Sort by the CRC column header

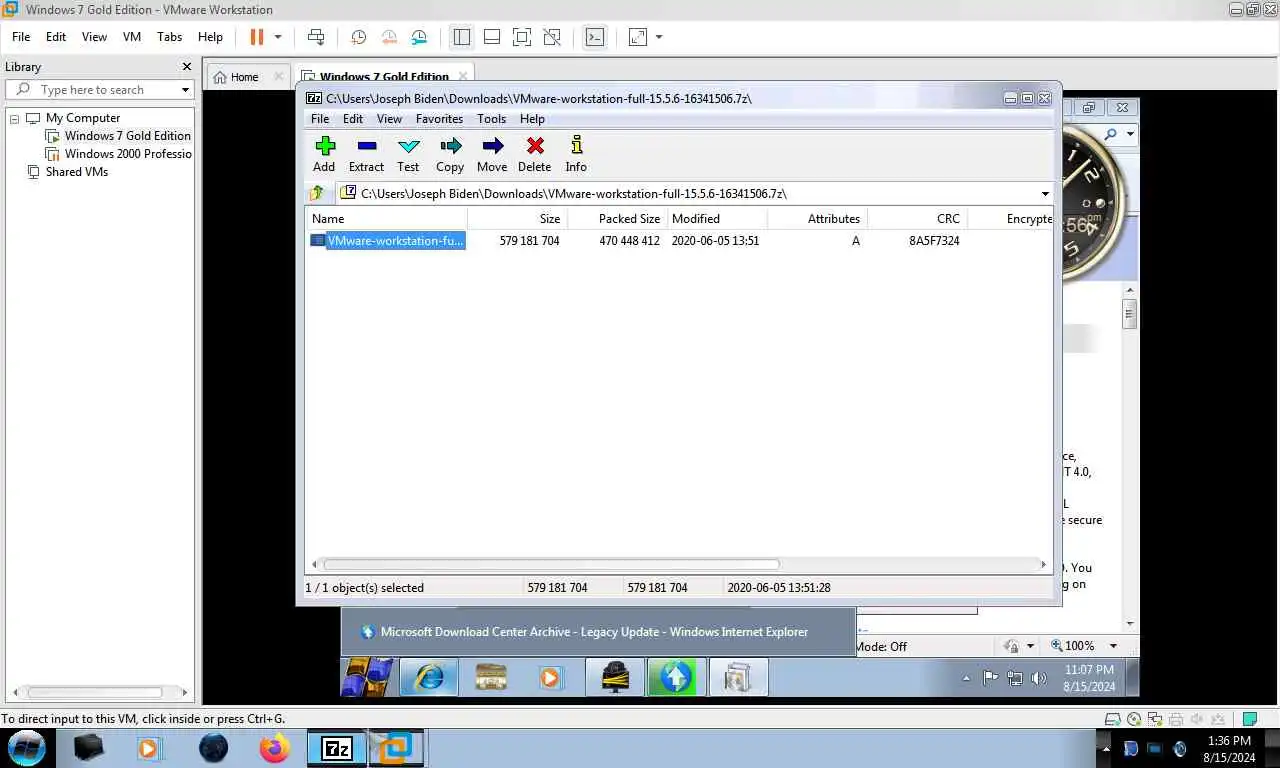(x=918, y=218)
